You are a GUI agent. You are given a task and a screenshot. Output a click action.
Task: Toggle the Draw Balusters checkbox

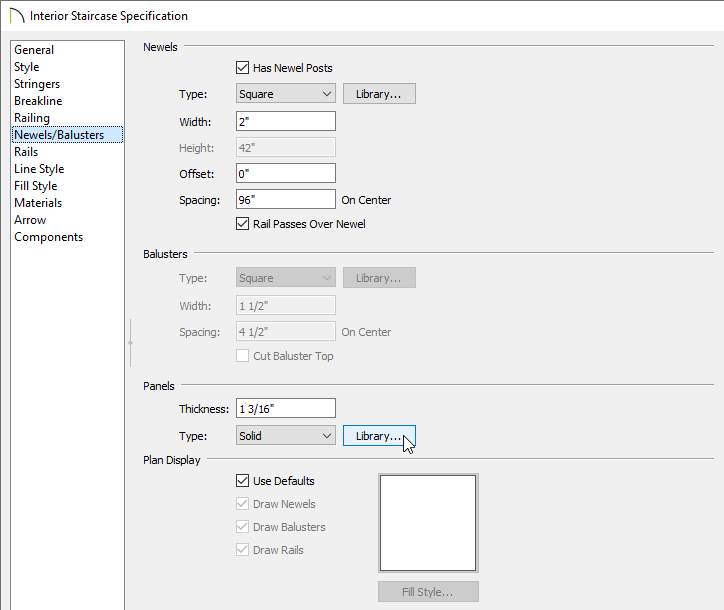click(x=242, y=527)
